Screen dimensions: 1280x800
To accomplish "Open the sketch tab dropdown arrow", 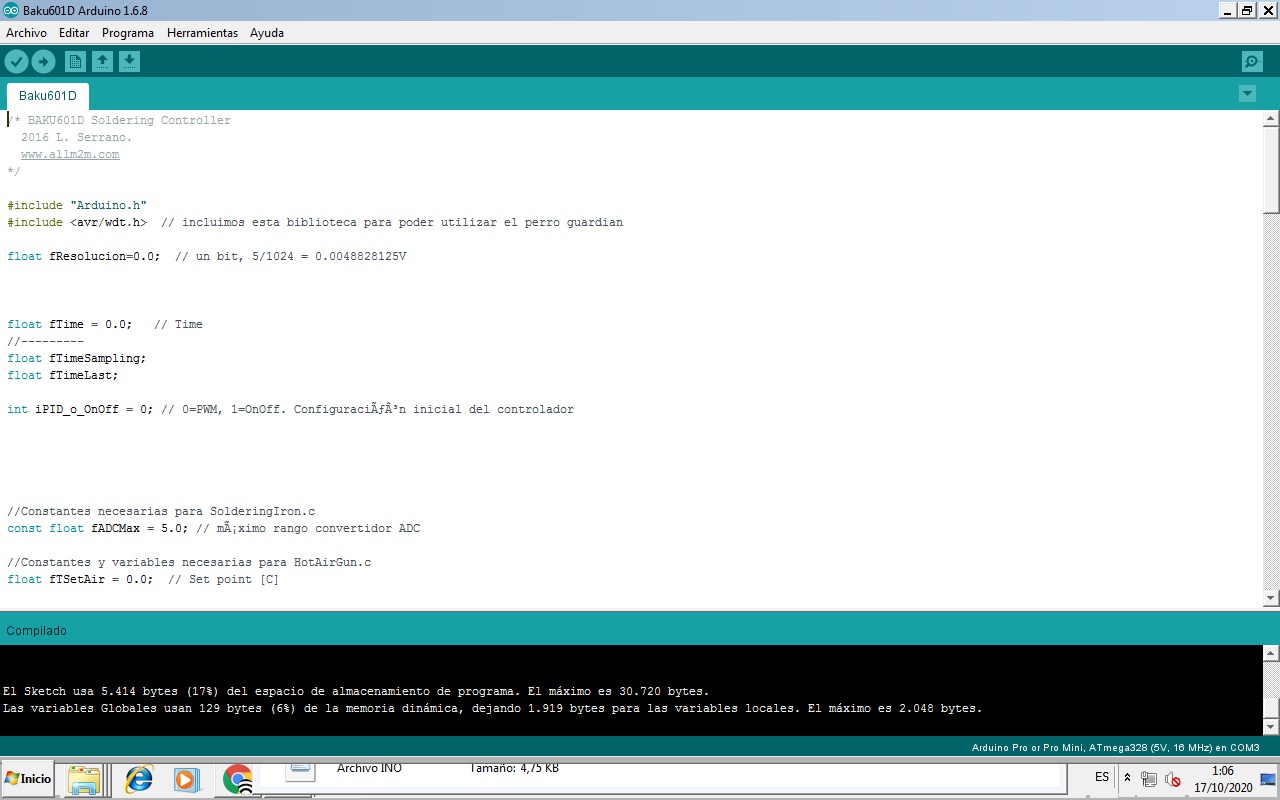I will [x=1247, y=94].
